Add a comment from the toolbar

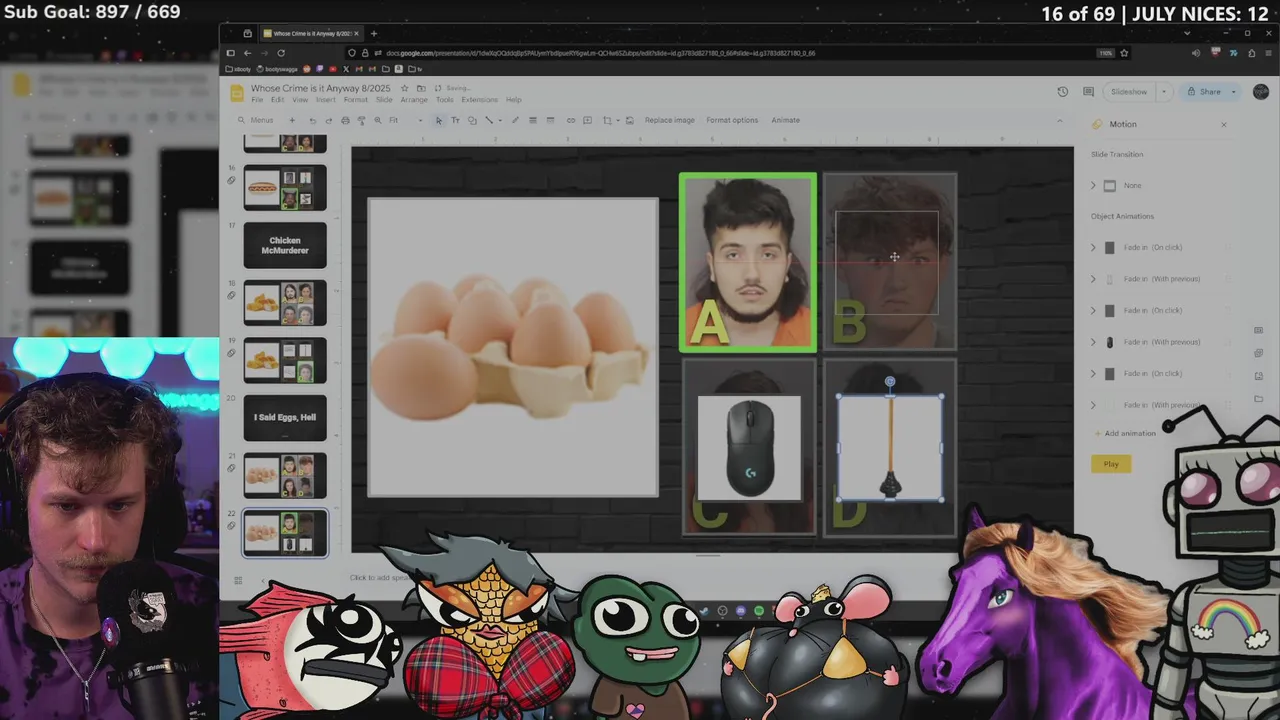tap(587, 120)
